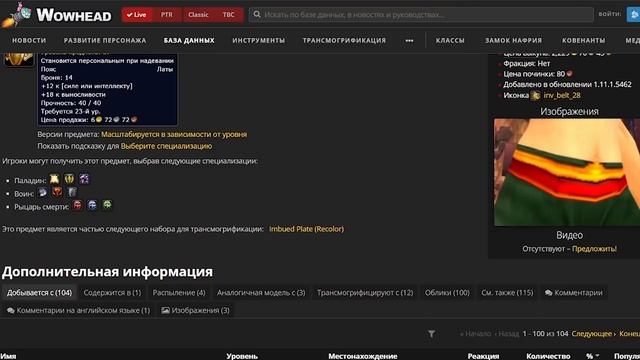Switch to the Live database version
This screenshot has width=640, height=360.
click(137, 15)
